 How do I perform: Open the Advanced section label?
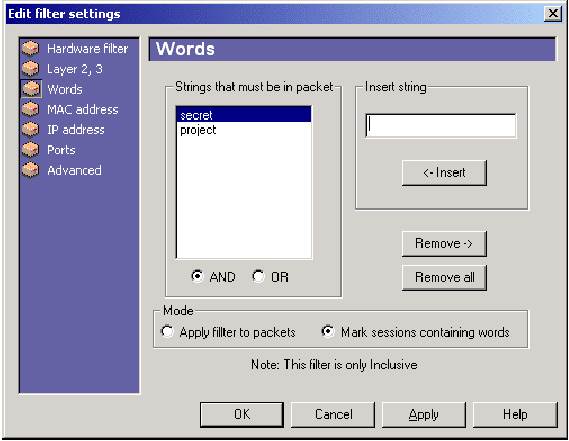pos(74,170)
